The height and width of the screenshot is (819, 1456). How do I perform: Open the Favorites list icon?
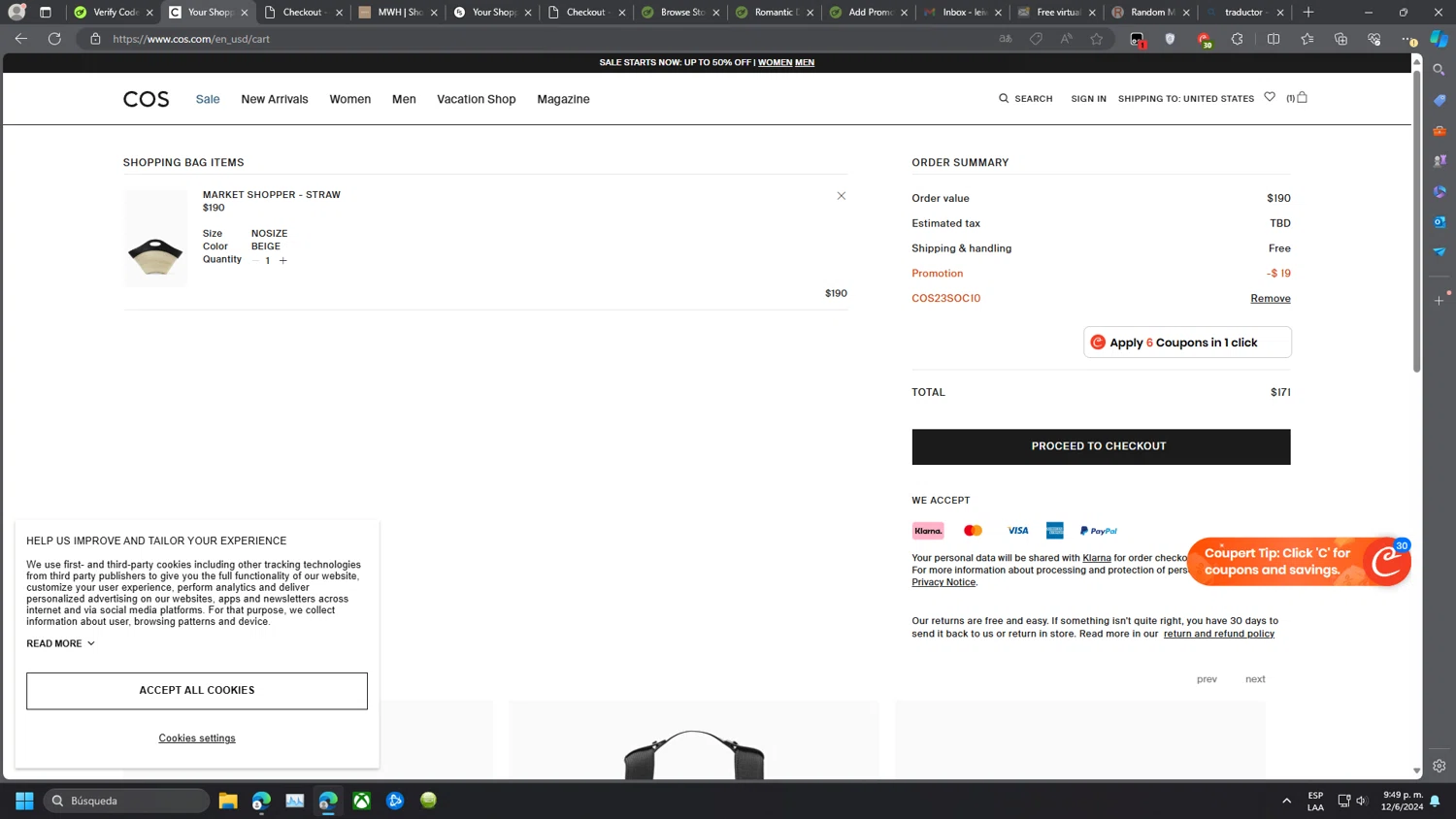1307,39
